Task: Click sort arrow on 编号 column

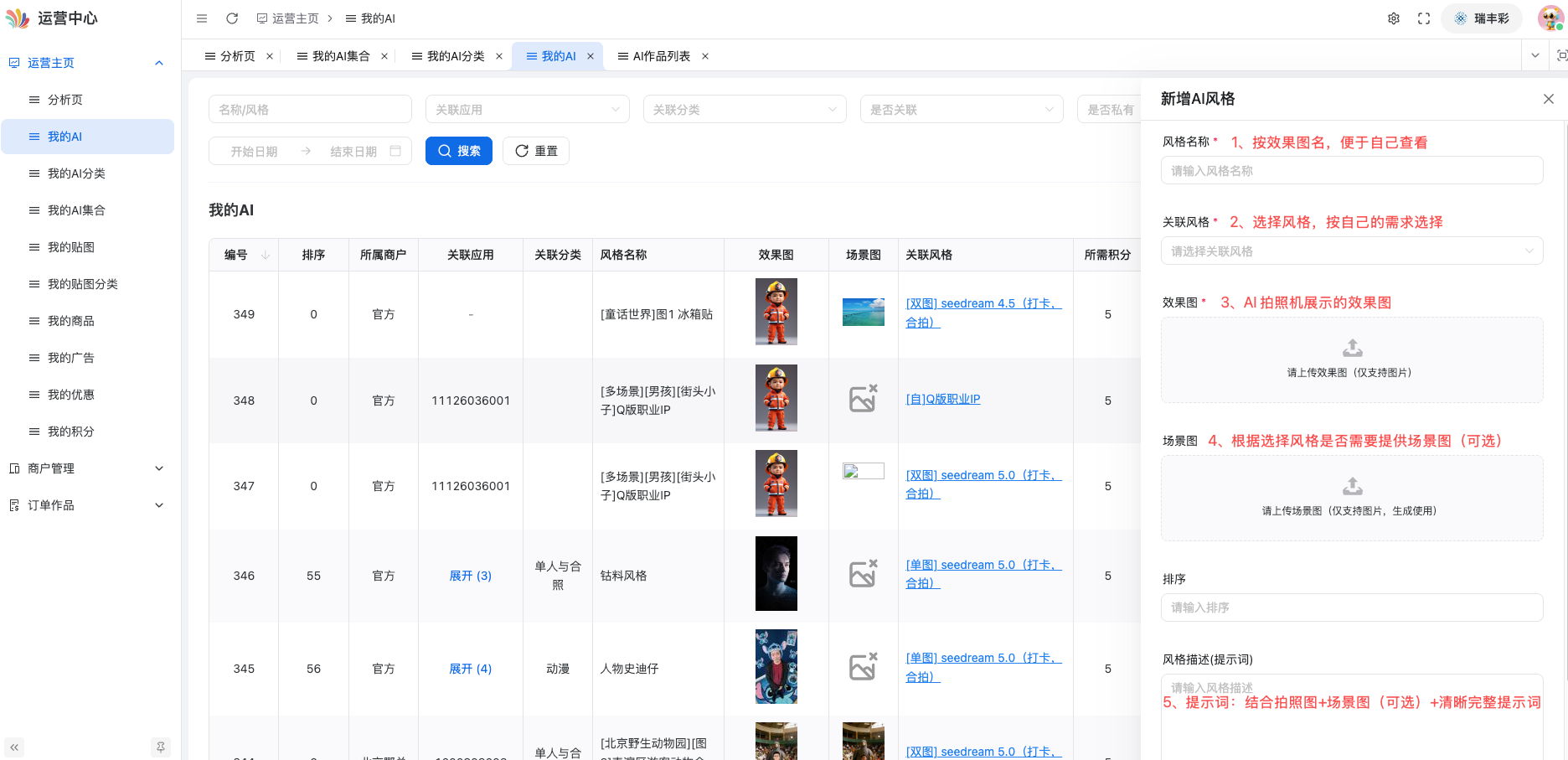Action: [x=266, y=255]
